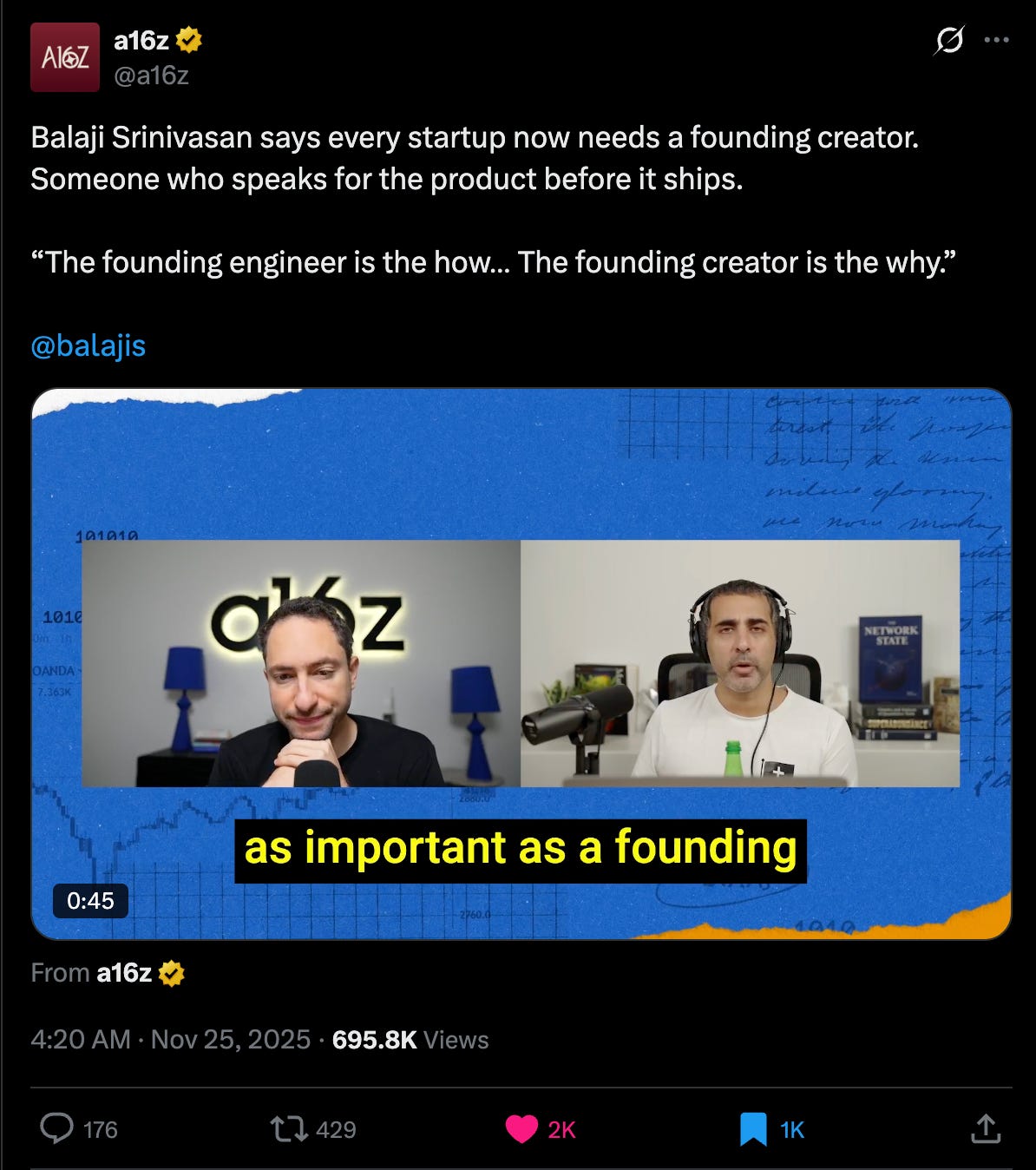The image size is (1036, 1170).
Task: Open the a16z profile avatar
Action: point(65,57)
